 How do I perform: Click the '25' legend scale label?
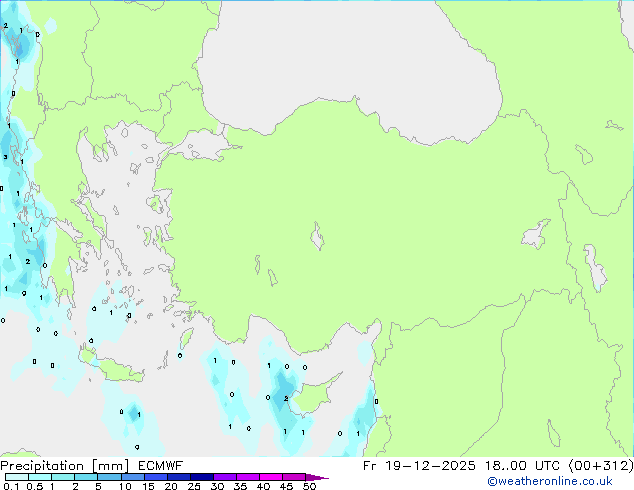194,486
